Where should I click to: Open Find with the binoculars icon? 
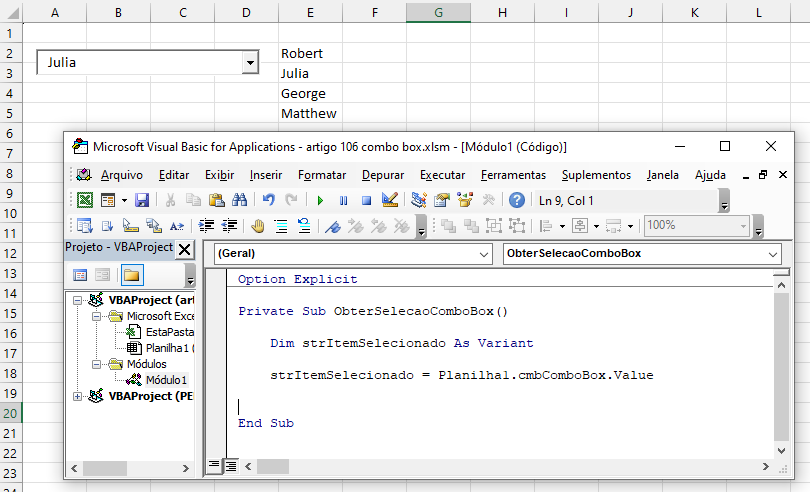[240, 201]
